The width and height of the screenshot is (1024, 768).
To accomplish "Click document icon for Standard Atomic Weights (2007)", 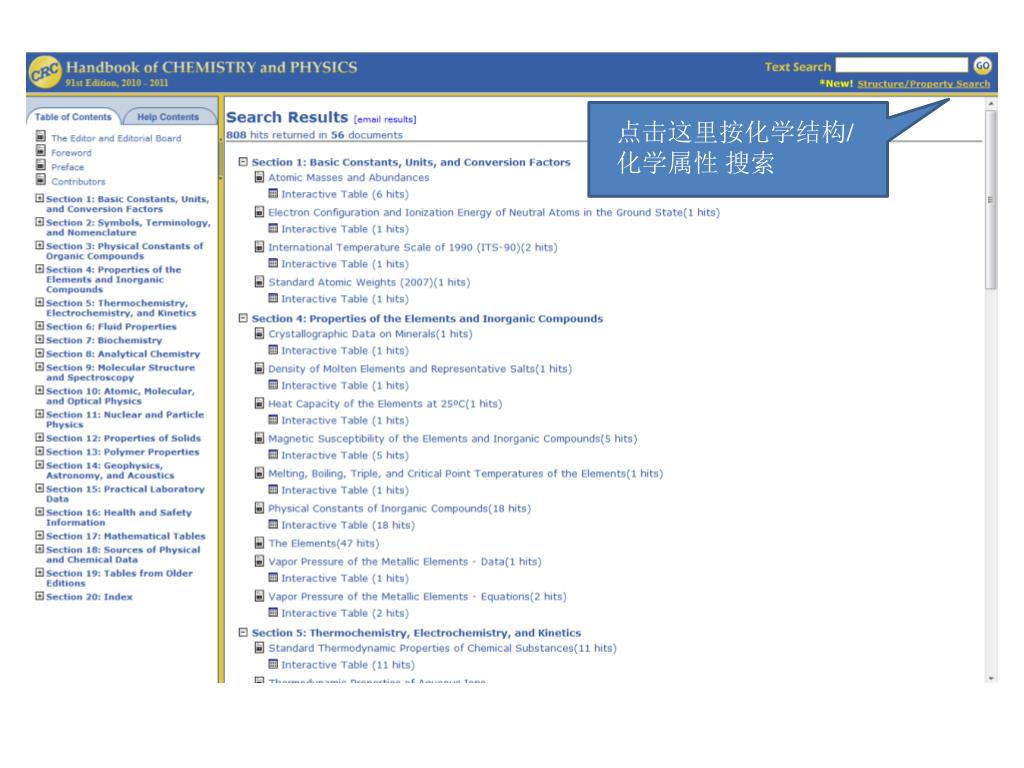I will click(x=259, y=282).
